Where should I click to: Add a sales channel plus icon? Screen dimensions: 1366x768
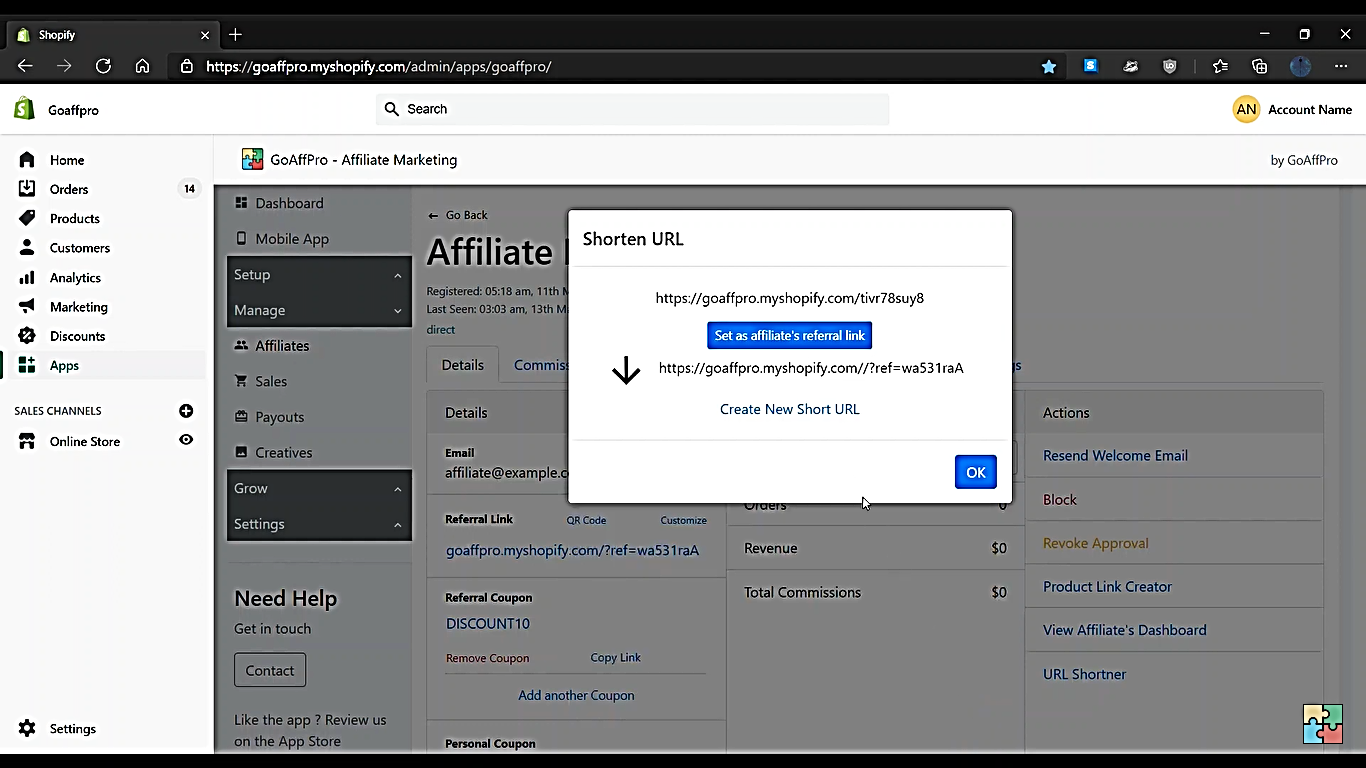pyautogui.click(x=186, y=411)
